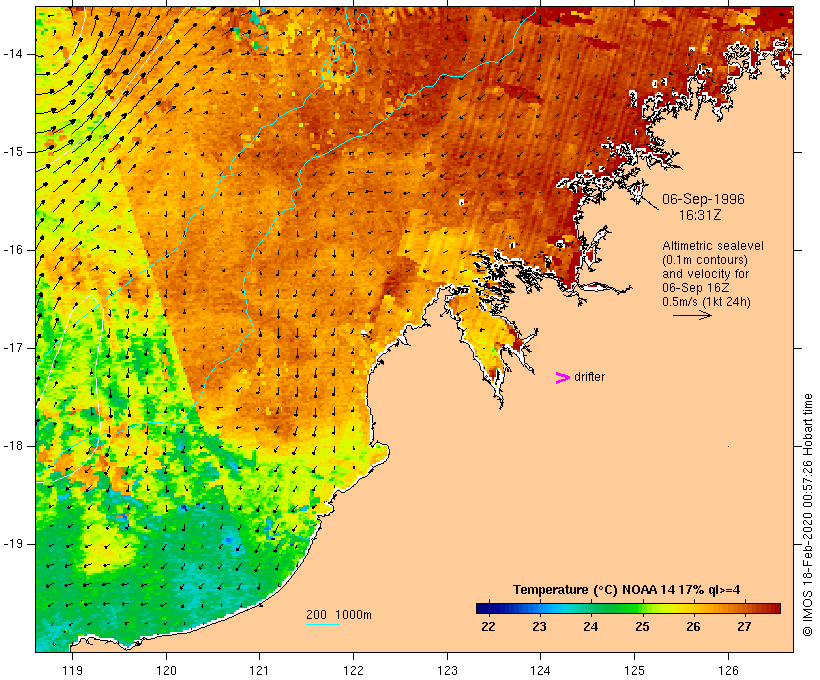Screen dimensions: 820x680
Task: Click the latitude axis label '-15'
Action: (13, 152)
